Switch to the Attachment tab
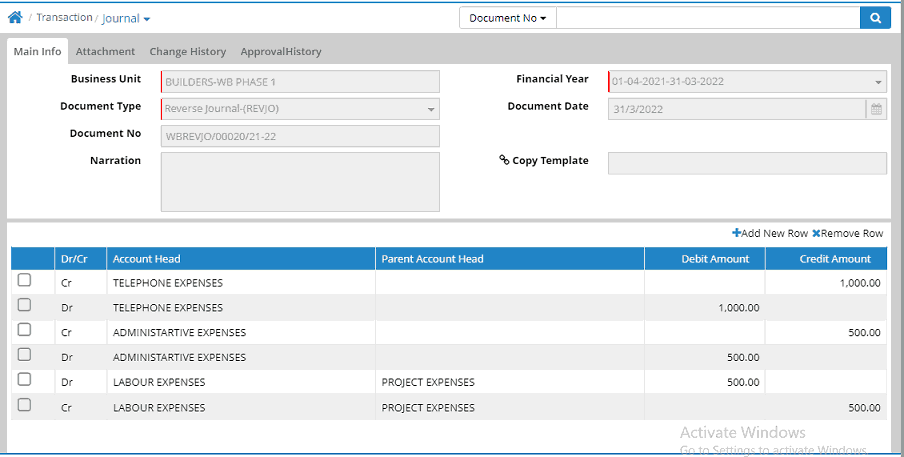This screenshot has width=904, height=457. [105, 51]
